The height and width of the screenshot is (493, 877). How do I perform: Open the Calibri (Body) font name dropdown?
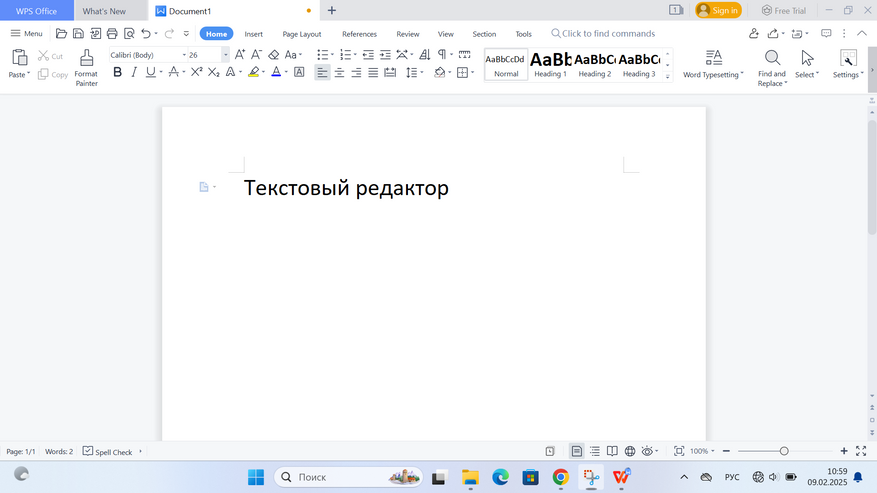tap(148, 55)
